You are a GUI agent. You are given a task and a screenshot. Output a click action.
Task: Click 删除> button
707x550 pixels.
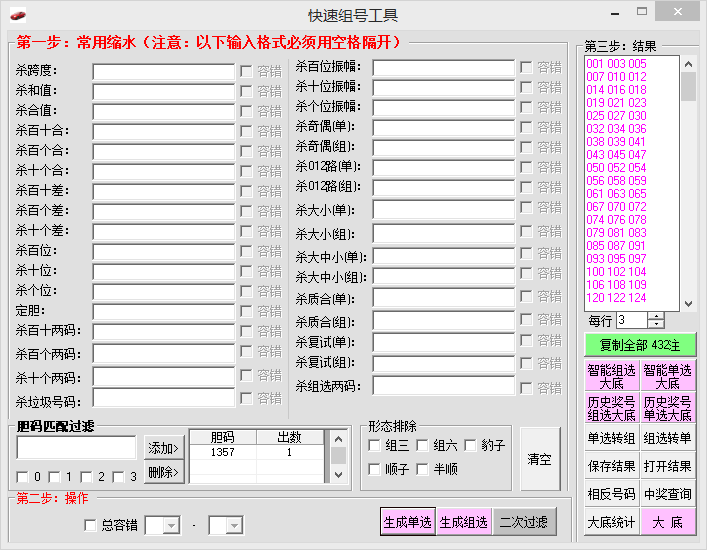(164, 472)
